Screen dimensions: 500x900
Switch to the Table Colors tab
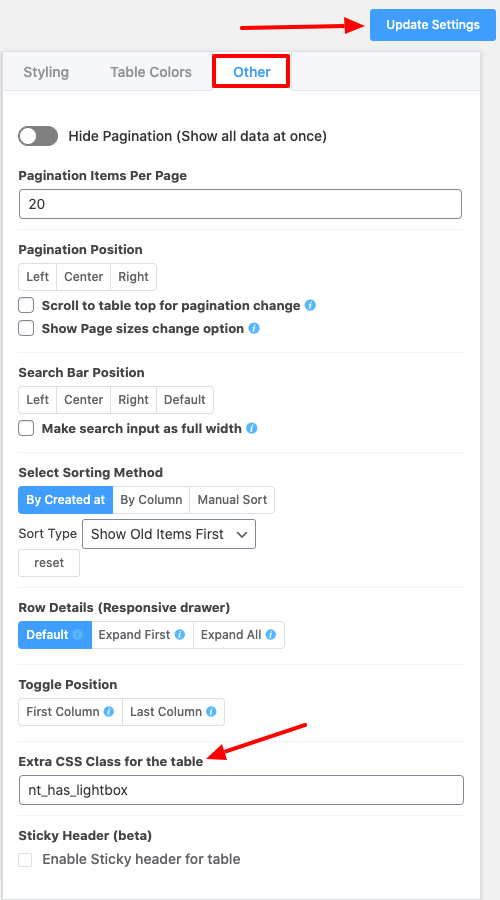pos(151,72)
